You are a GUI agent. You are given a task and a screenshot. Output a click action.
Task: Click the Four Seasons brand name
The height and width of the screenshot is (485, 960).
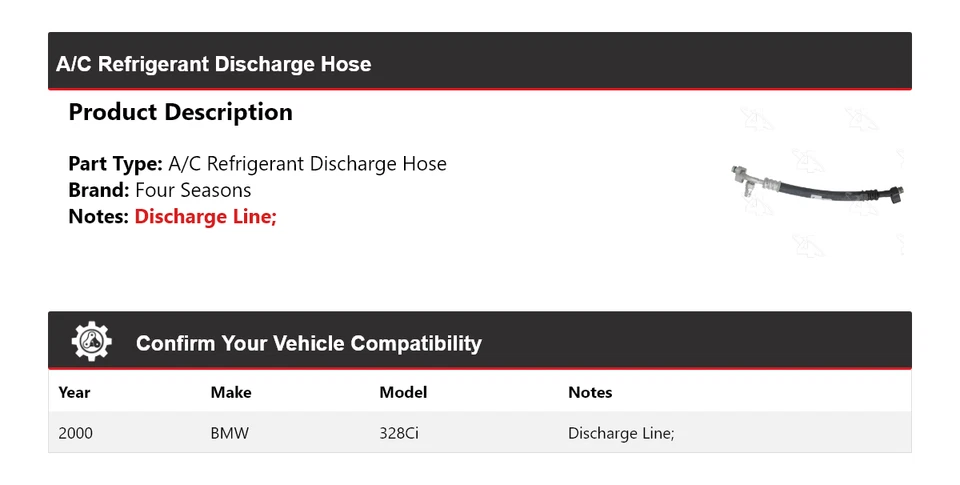tap(193, 190)
